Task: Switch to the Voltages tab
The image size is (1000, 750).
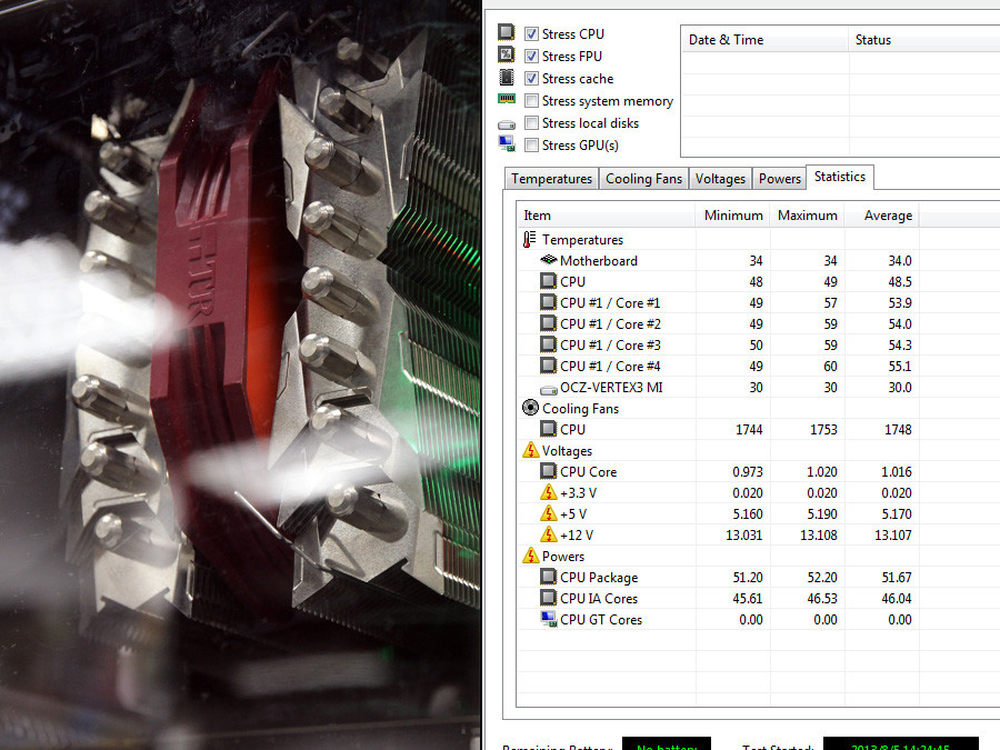Action: click(720, 179)
